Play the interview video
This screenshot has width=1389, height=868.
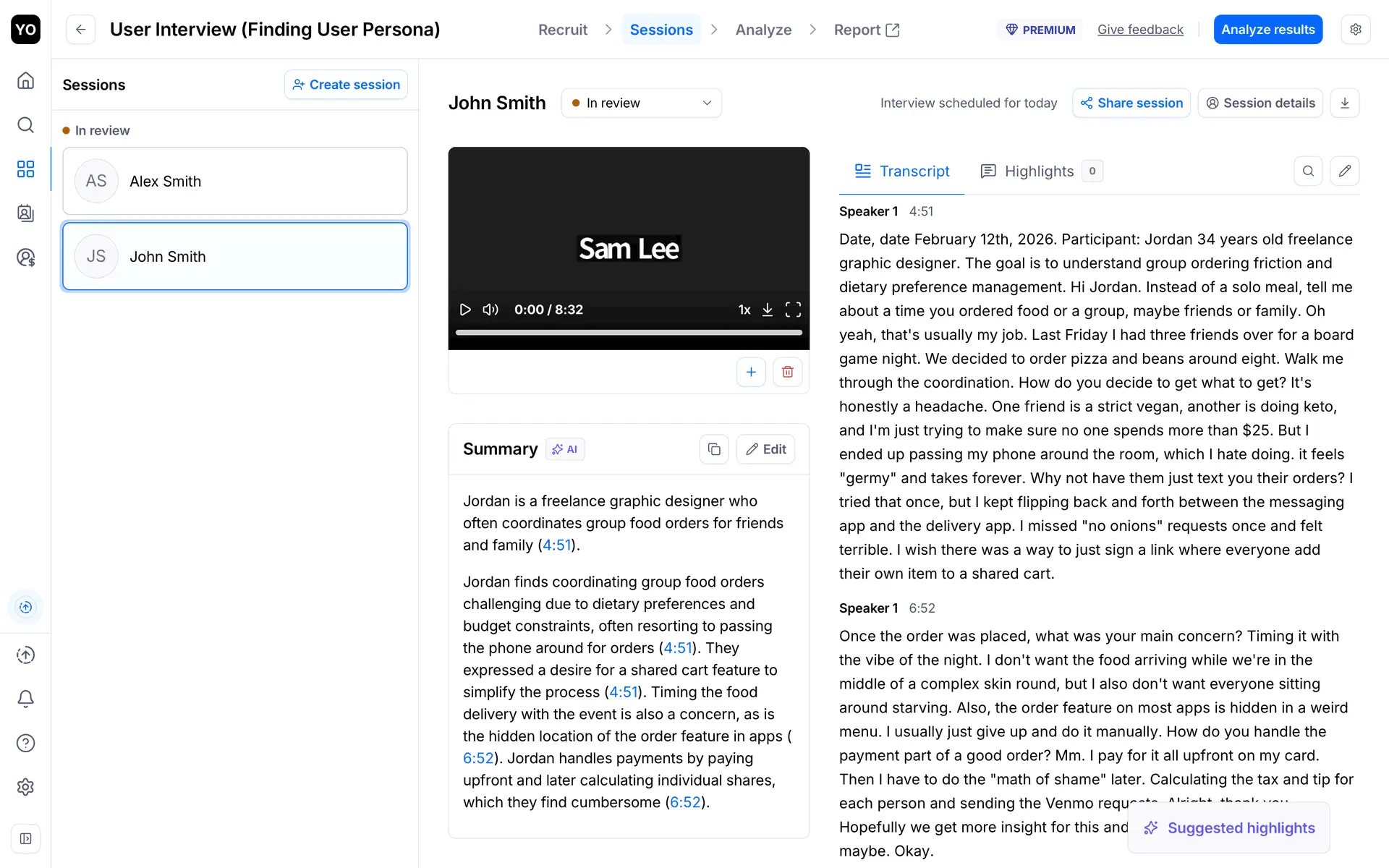(x=465, y=310)
